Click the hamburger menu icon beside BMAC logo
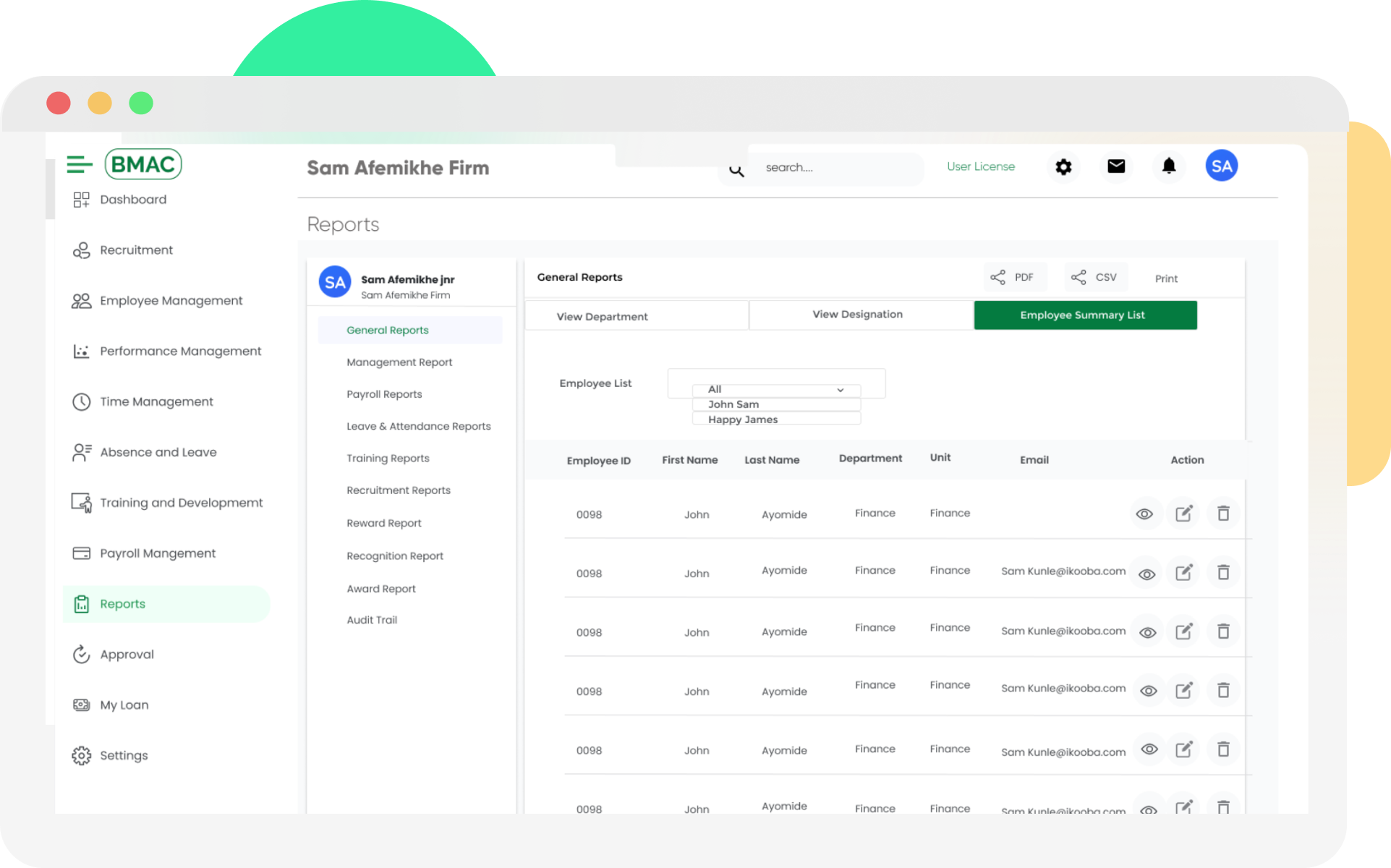The image size is (1391, 868). point(80,165)
